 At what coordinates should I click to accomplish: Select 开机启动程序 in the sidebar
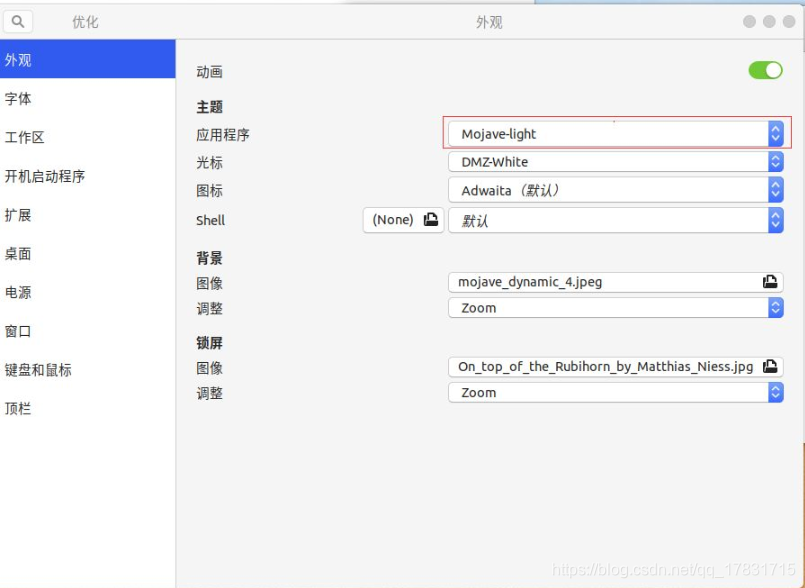[x=87, y=176]
